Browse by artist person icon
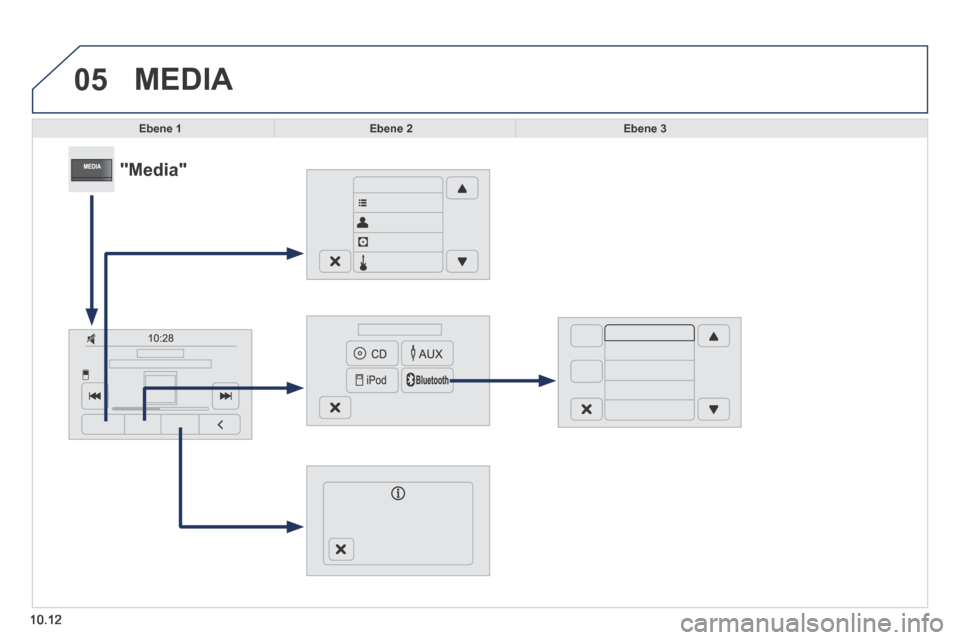This screenshot has width=960, height=640. 398,222
